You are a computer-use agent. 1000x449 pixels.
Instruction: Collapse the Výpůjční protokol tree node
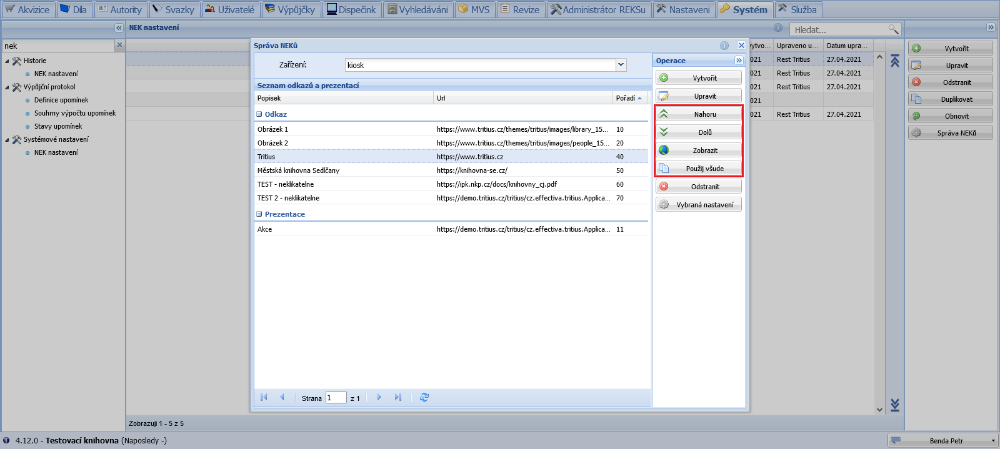pos(5,87)
